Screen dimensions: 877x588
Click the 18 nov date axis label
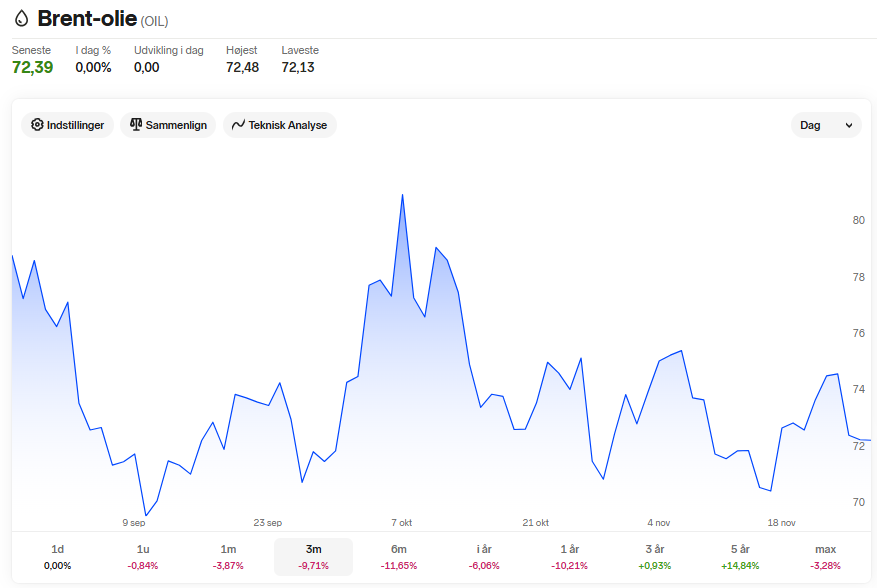tap(781, 523)
